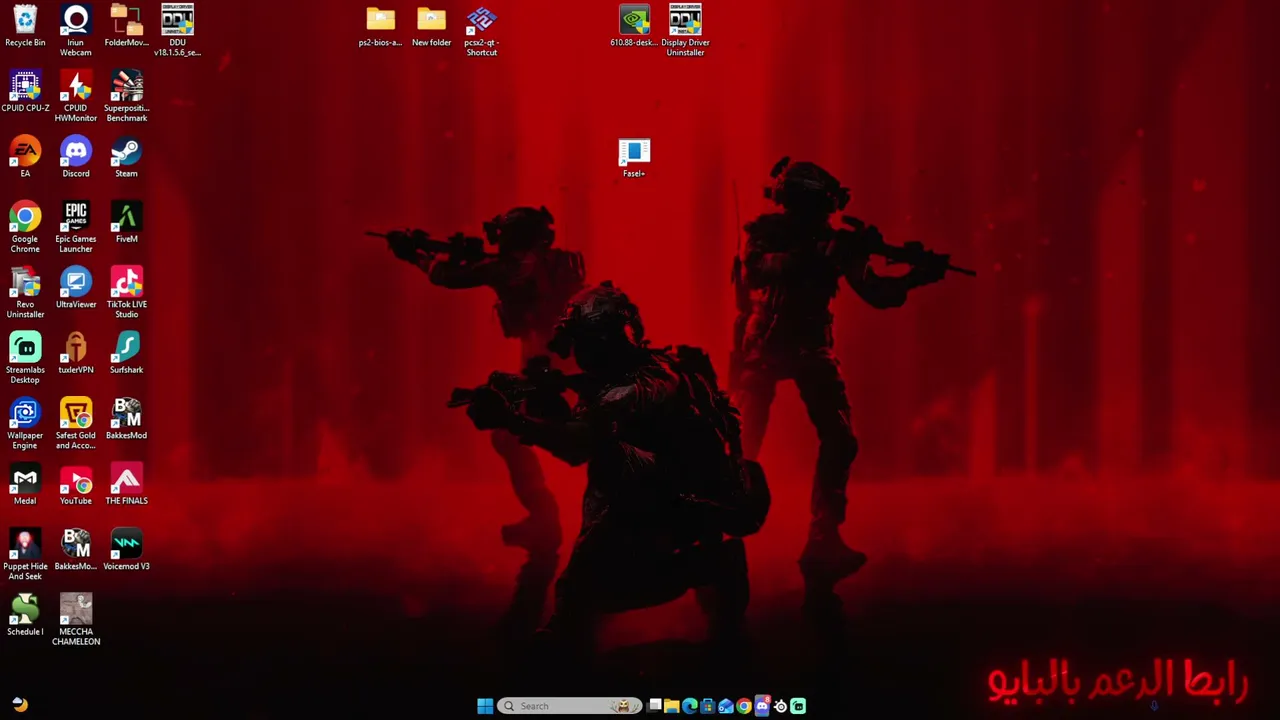
Task: Select the Epic Games Launcher icon
Action: [x=76, y=228]
